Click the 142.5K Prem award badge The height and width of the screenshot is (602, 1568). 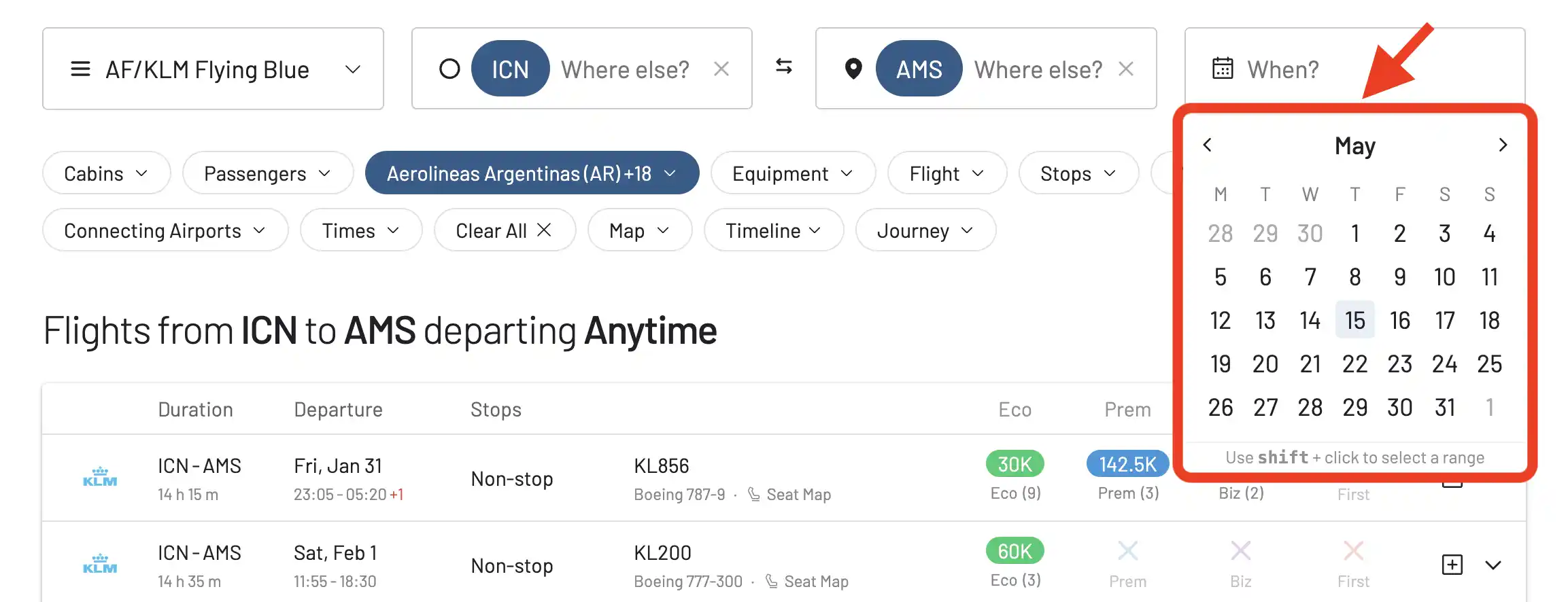coord(1127,463)
